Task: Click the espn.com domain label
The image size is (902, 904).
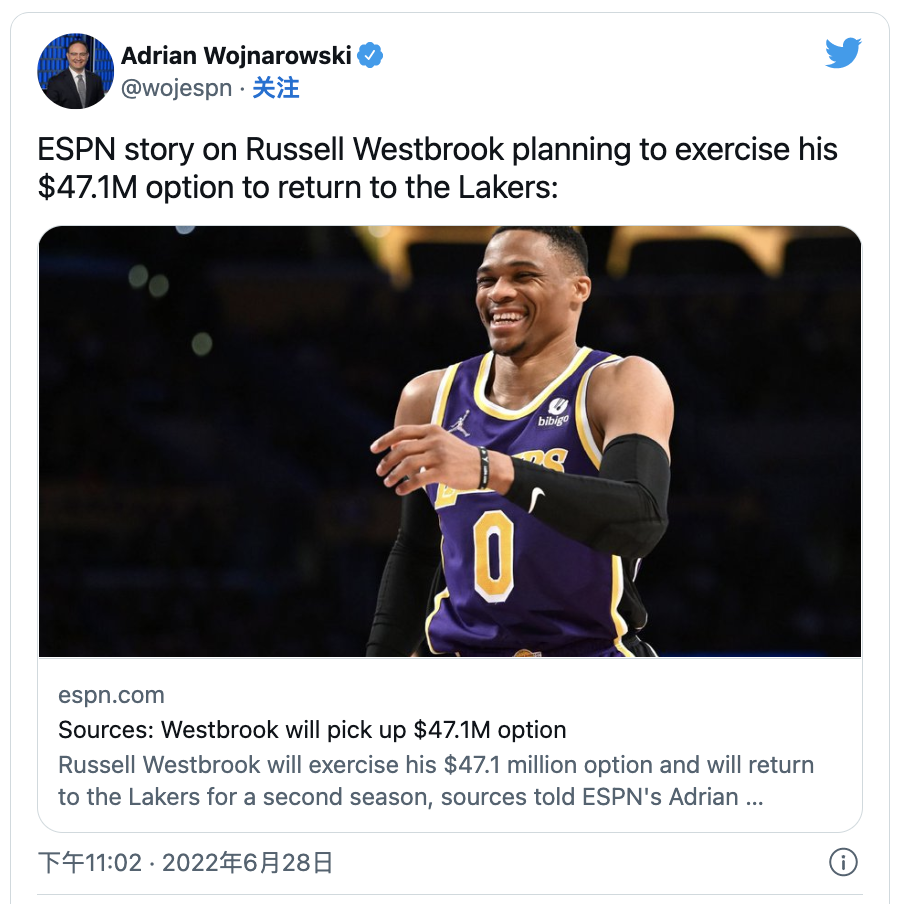Action: (111, 695)
